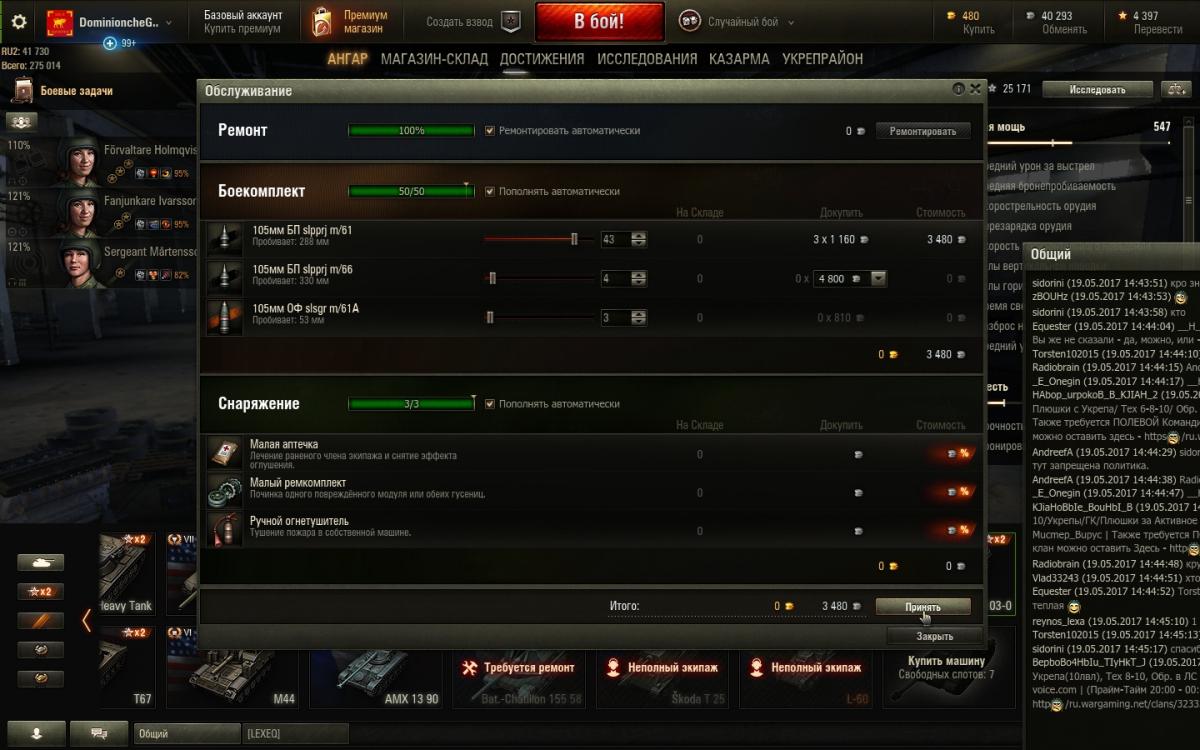
Task: Click the Принять button
Action: pos(923,607)
